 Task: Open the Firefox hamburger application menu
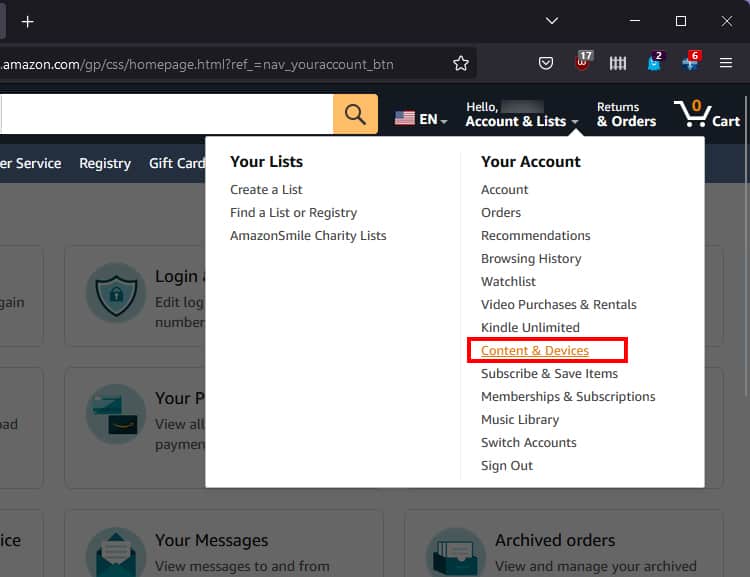726,63
